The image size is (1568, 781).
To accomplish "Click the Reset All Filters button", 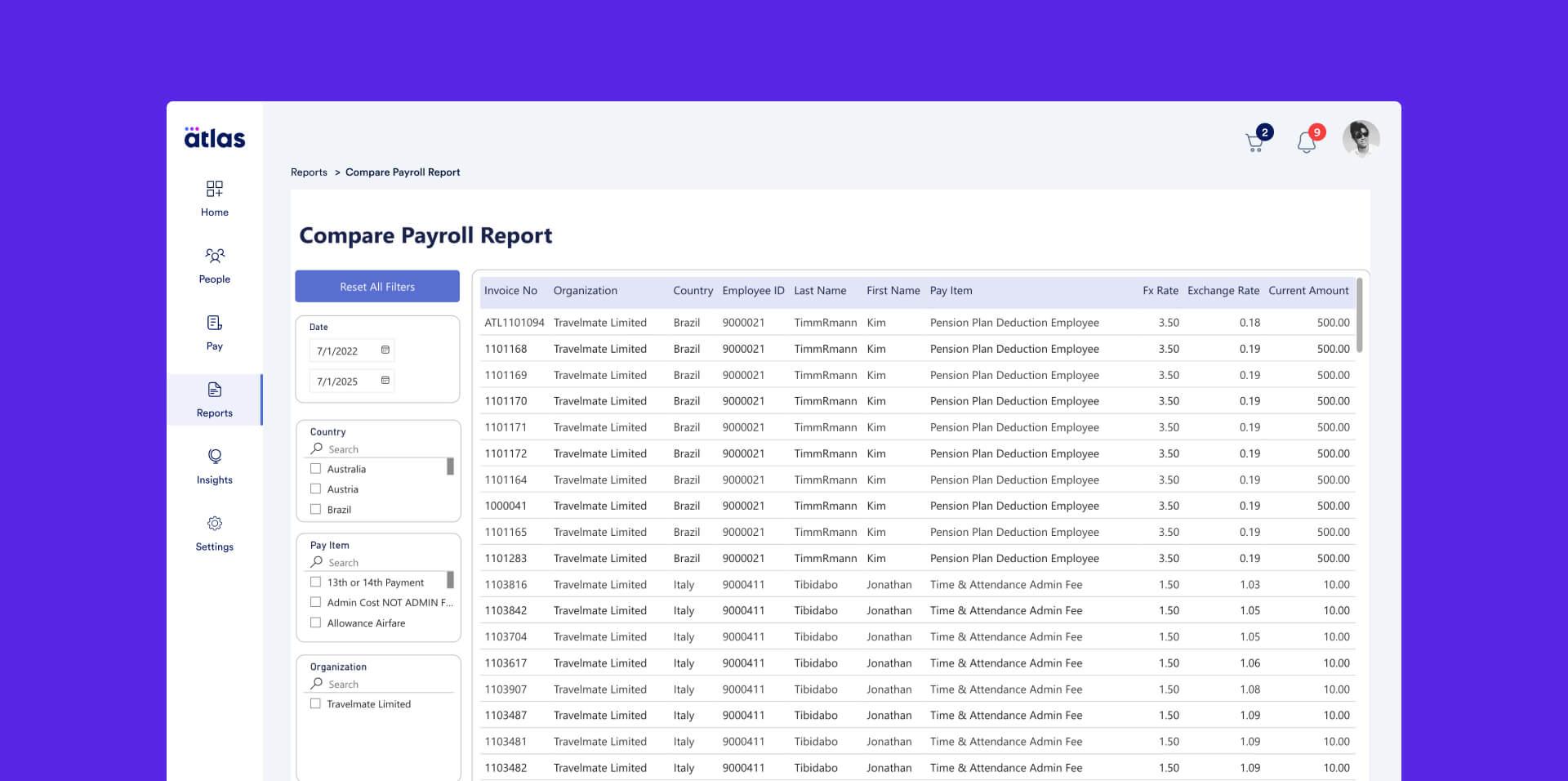I will point(377,287).
